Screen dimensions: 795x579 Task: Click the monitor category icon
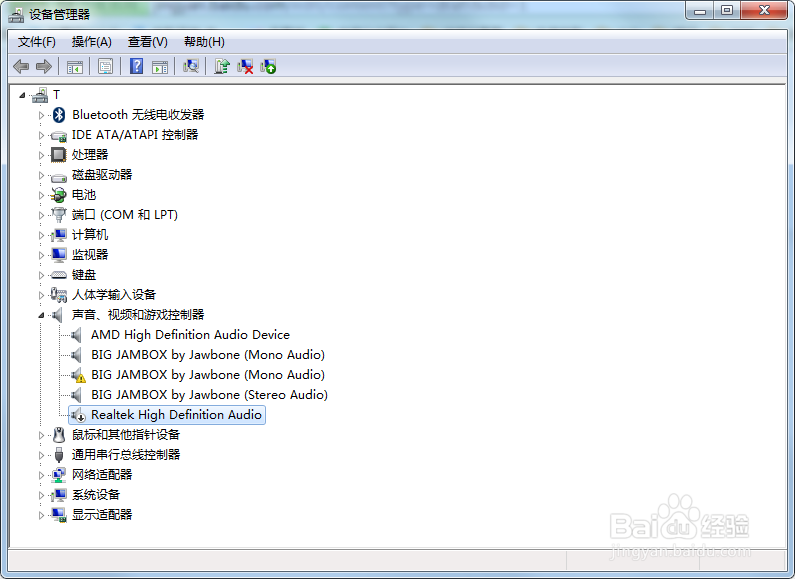coord(59,255)
